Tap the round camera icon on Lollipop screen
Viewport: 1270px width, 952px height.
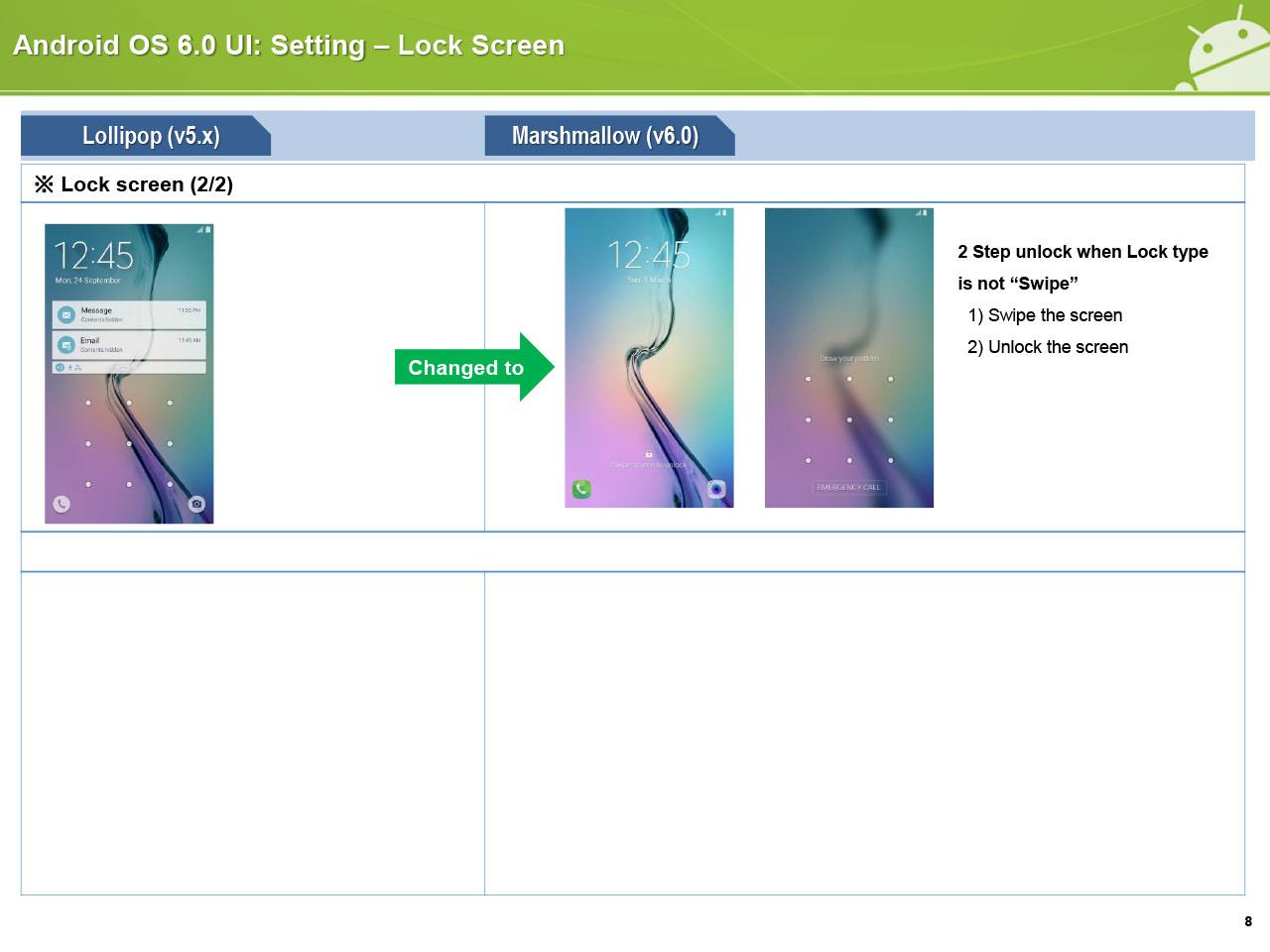click(x=196, y=504)
